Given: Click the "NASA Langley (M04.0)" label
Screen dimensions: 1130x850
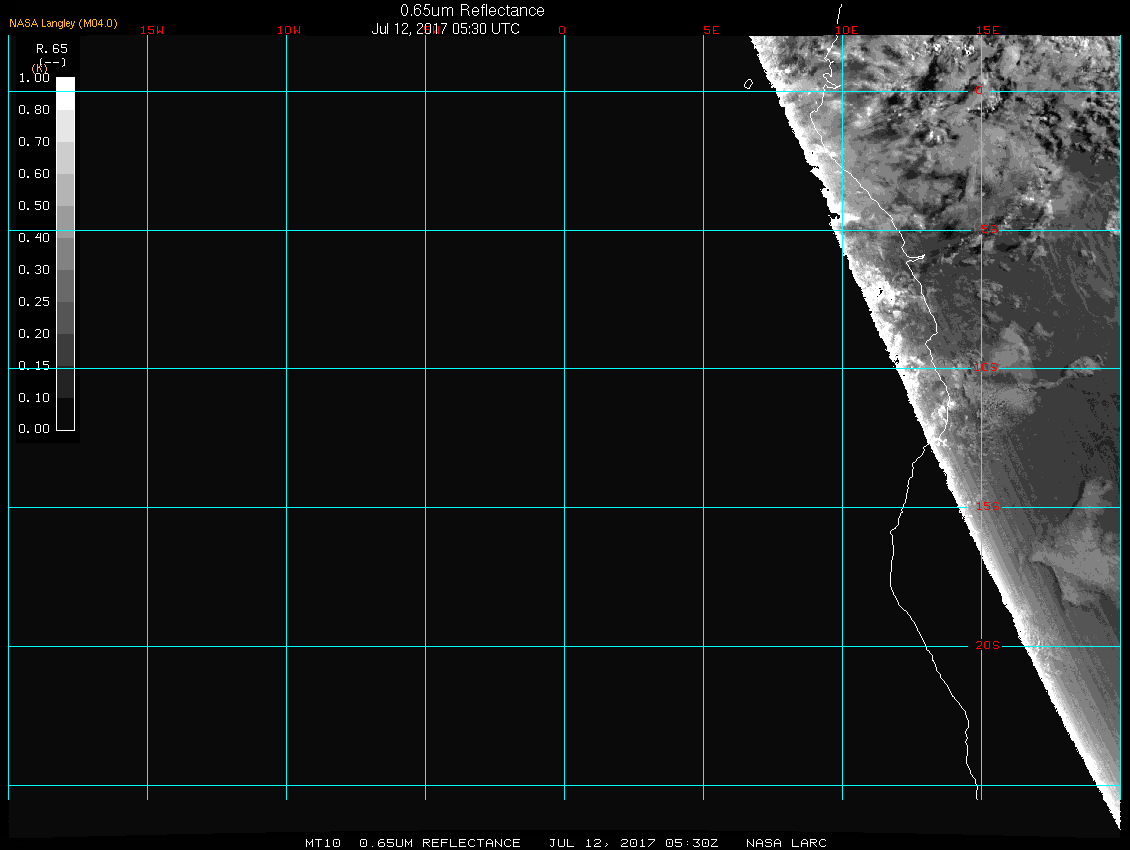Looking at the screenshot, I should (x=63, y=24).
